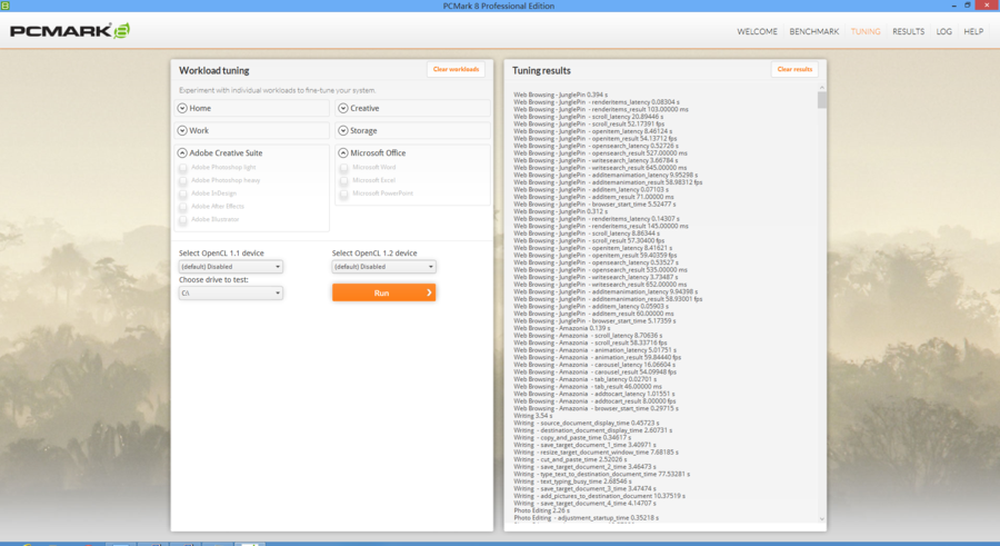1000x546 pixels.
Task: Expand the Storage workload group
Action: coord(413,131)
